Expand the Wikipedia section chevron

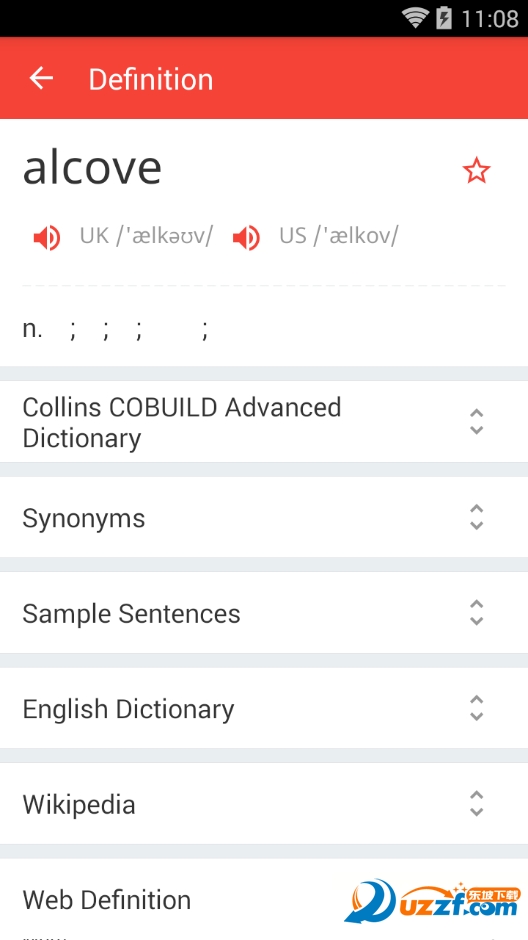click(x=476, y=803)
